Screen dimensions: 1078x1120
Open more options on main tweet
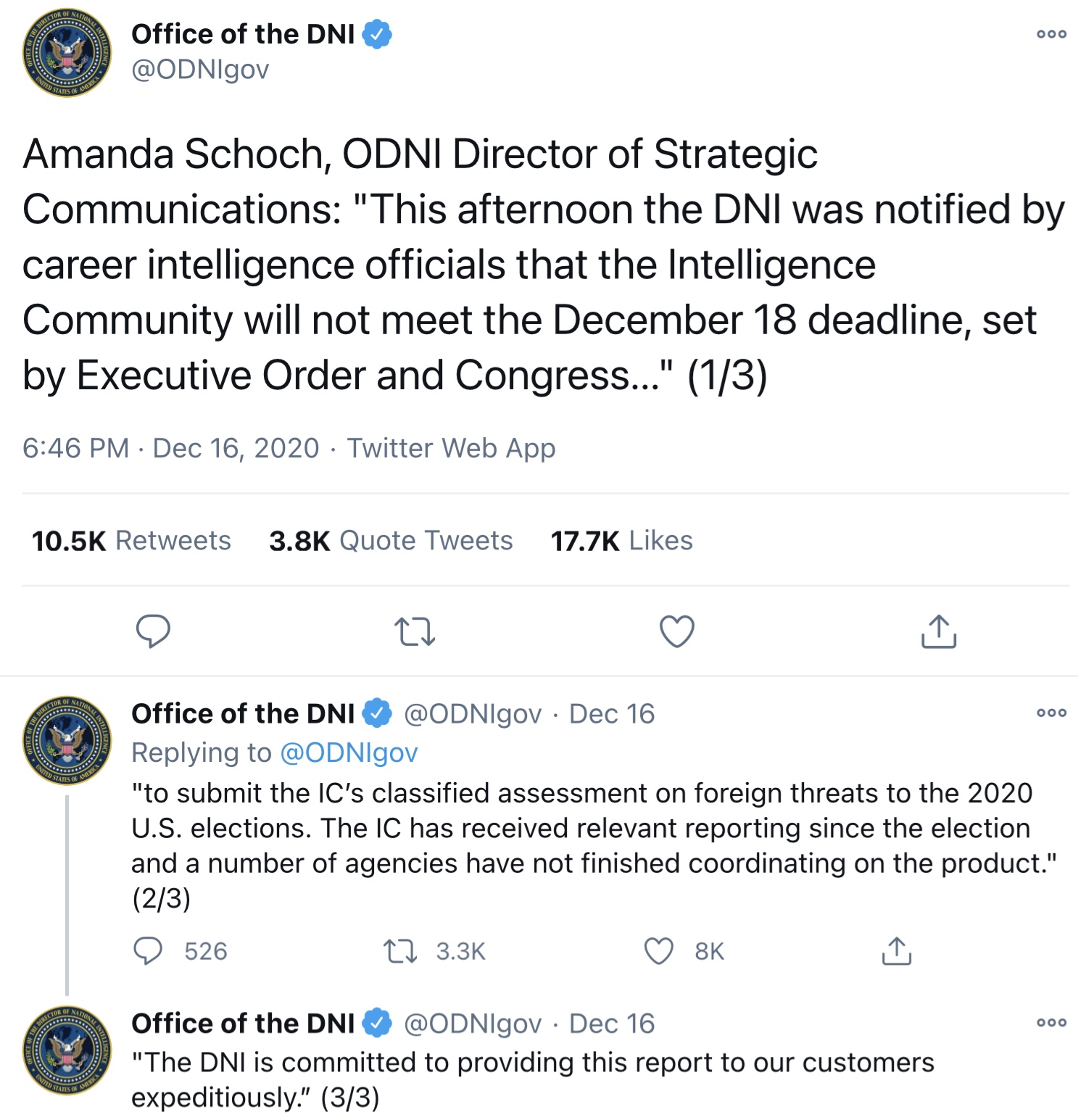(x=1051, y=34)
